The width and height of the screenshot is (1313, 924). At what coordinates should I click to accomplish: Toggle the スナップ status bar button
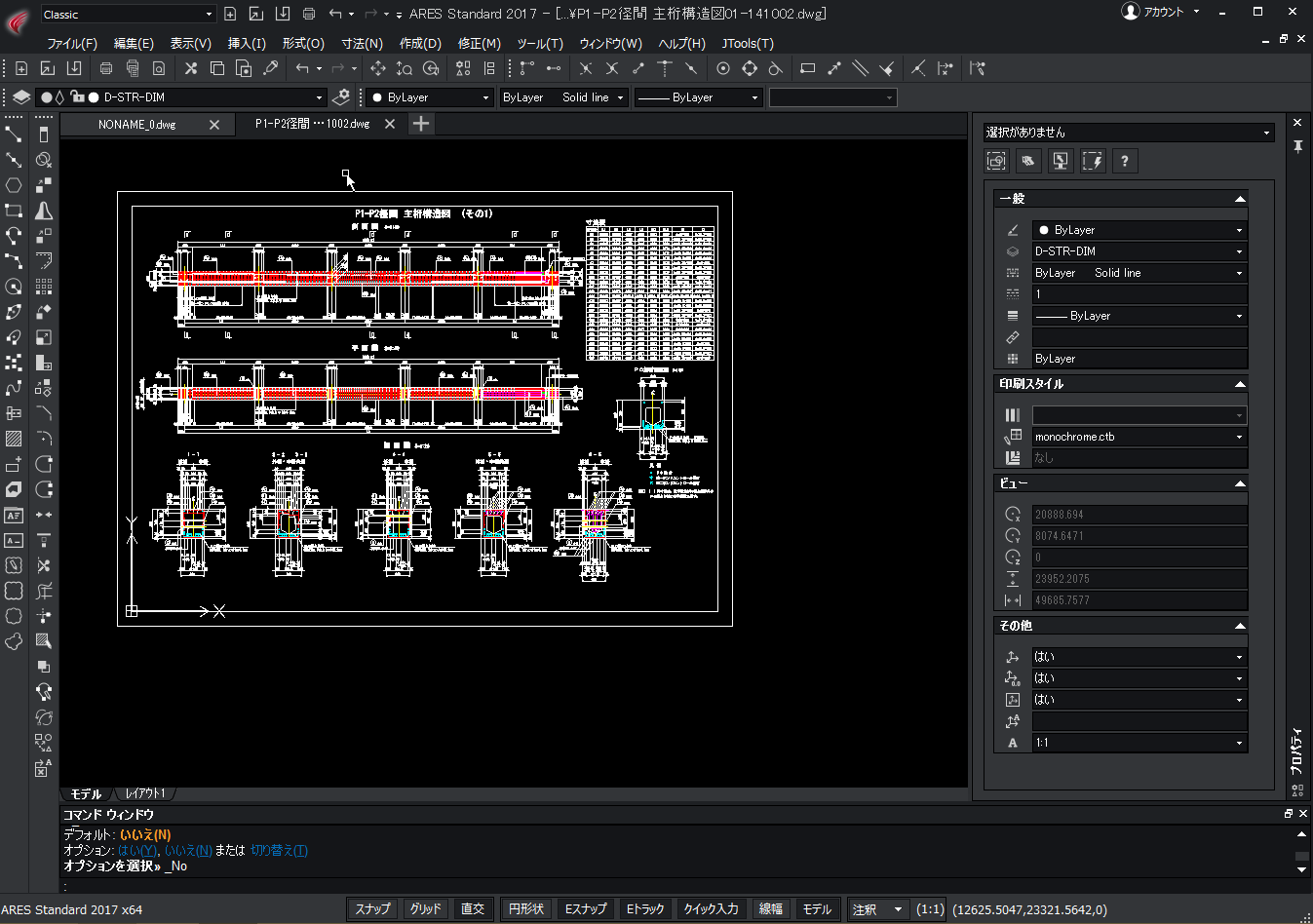372,908
